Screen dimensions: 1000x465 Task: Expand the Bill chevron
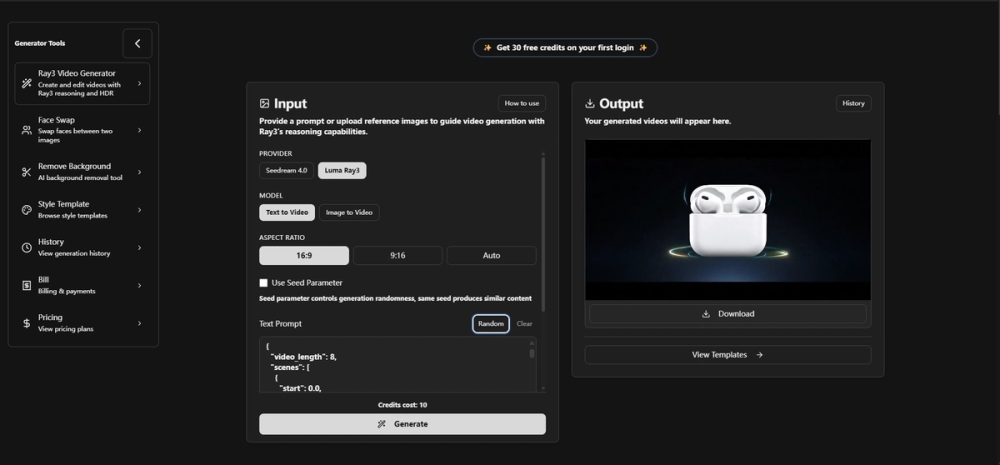(140, 285)
